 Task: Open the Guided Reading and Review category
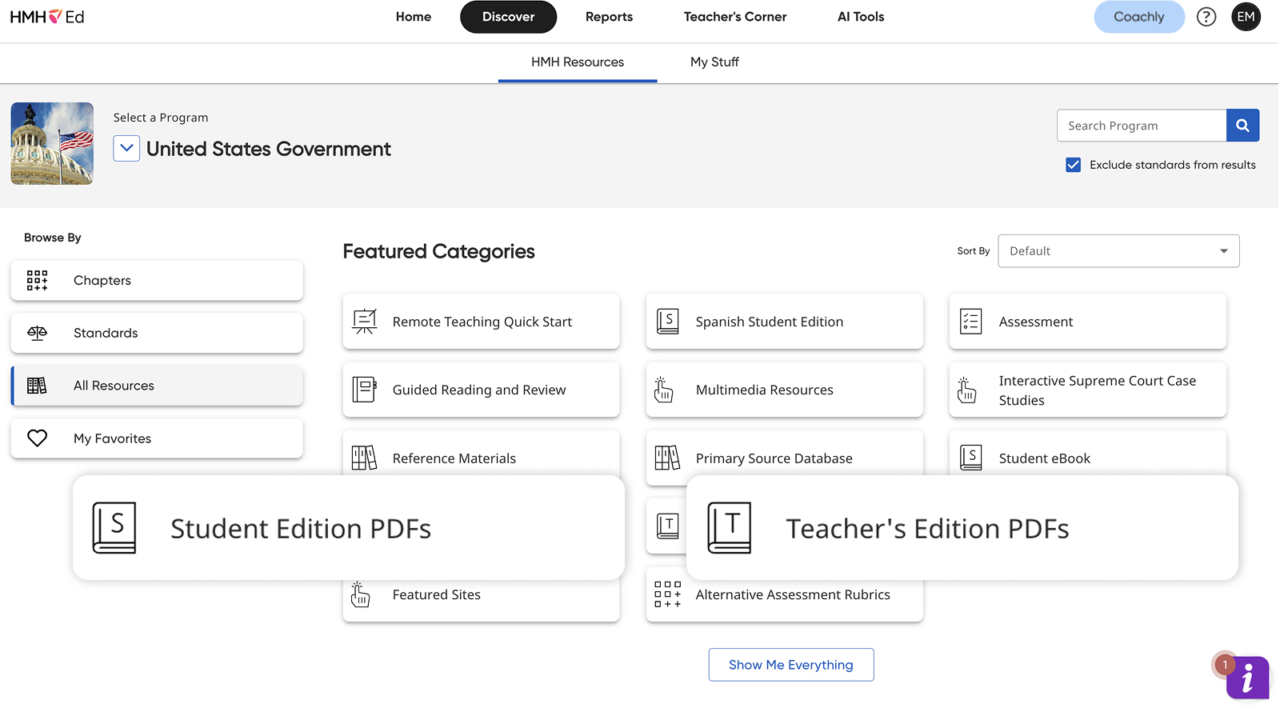click(481, 389)
